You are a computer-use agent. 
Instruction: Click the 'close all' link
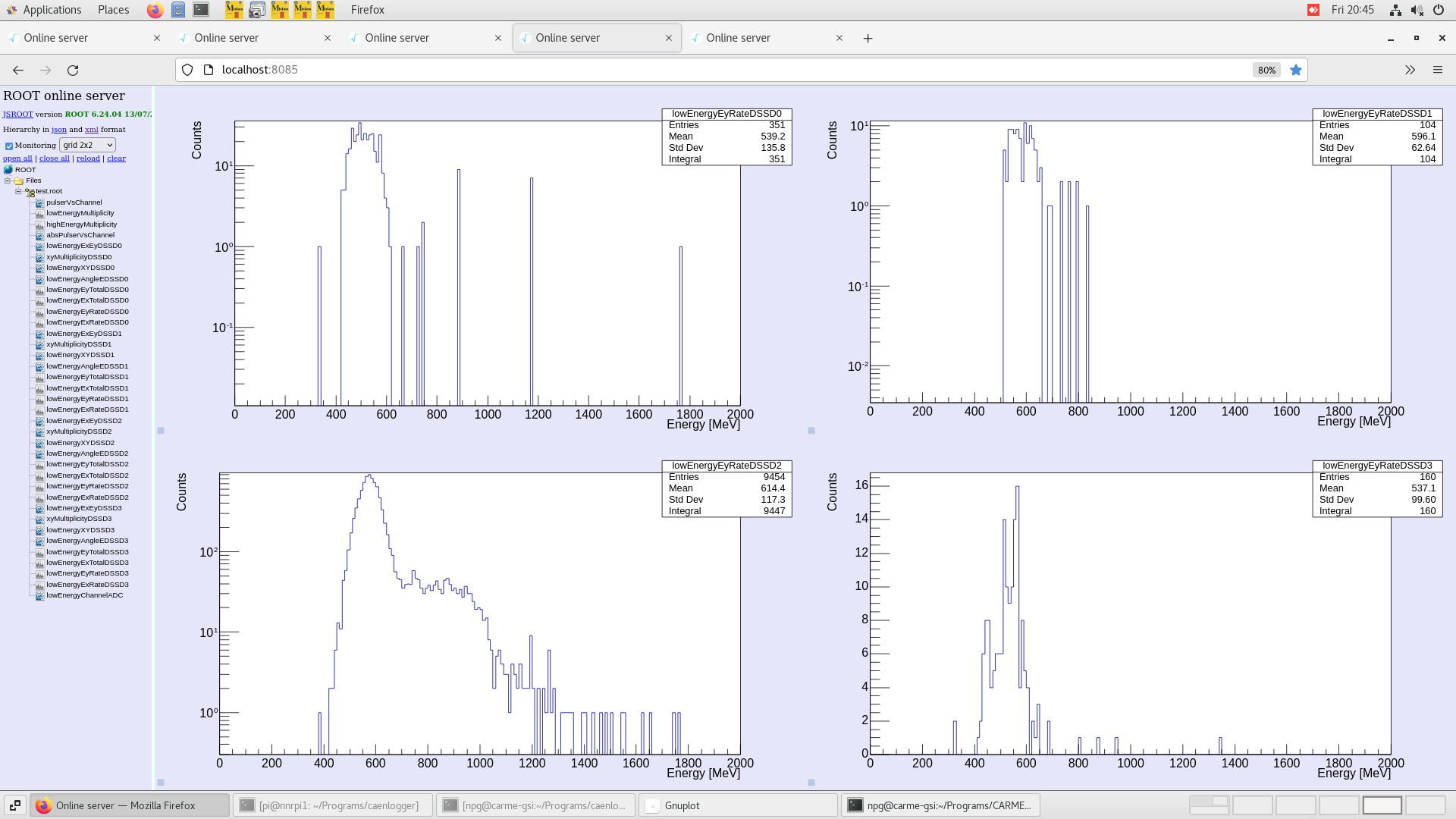pyautogui.click(x=55, y=158)
